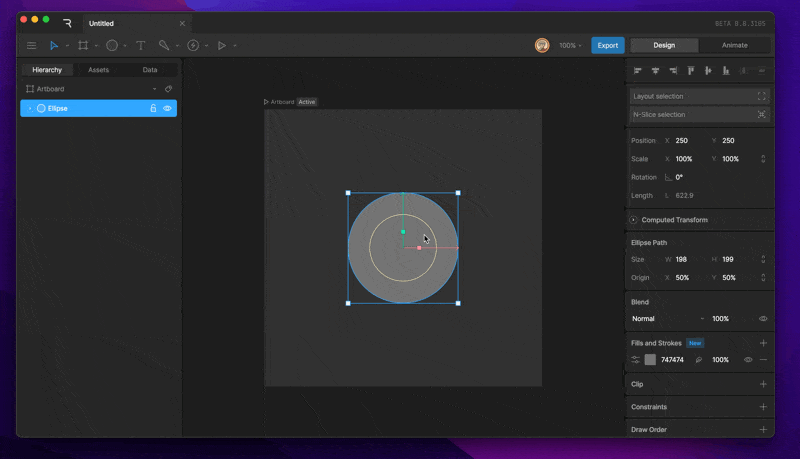Screen dimensions: 800x459
Task: Toggle Blend visibility eye icon
Action: click(763, 319)
